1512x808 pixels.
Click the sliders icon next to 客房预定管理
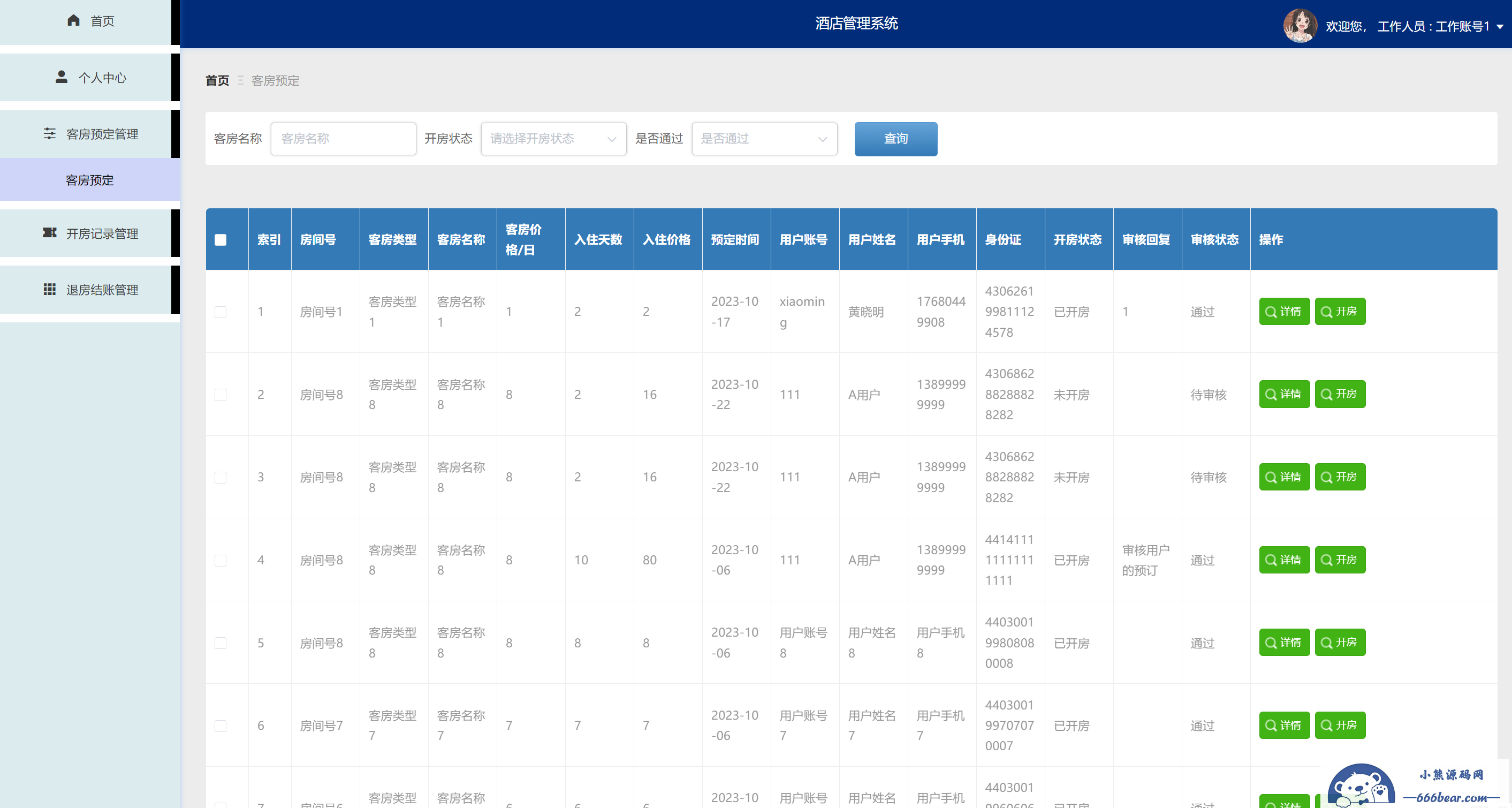point(50,133)
